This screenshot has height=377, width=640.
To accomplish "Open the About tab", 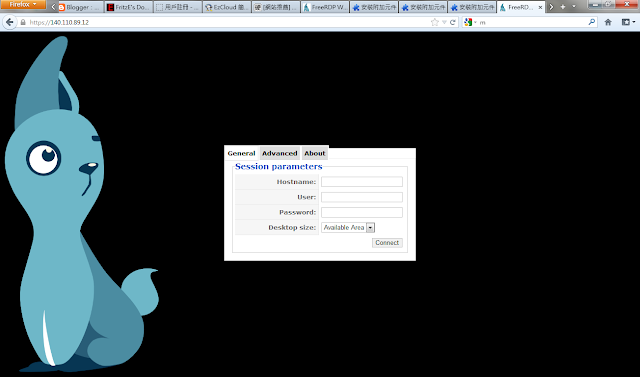I will click(x=315, y=153).
